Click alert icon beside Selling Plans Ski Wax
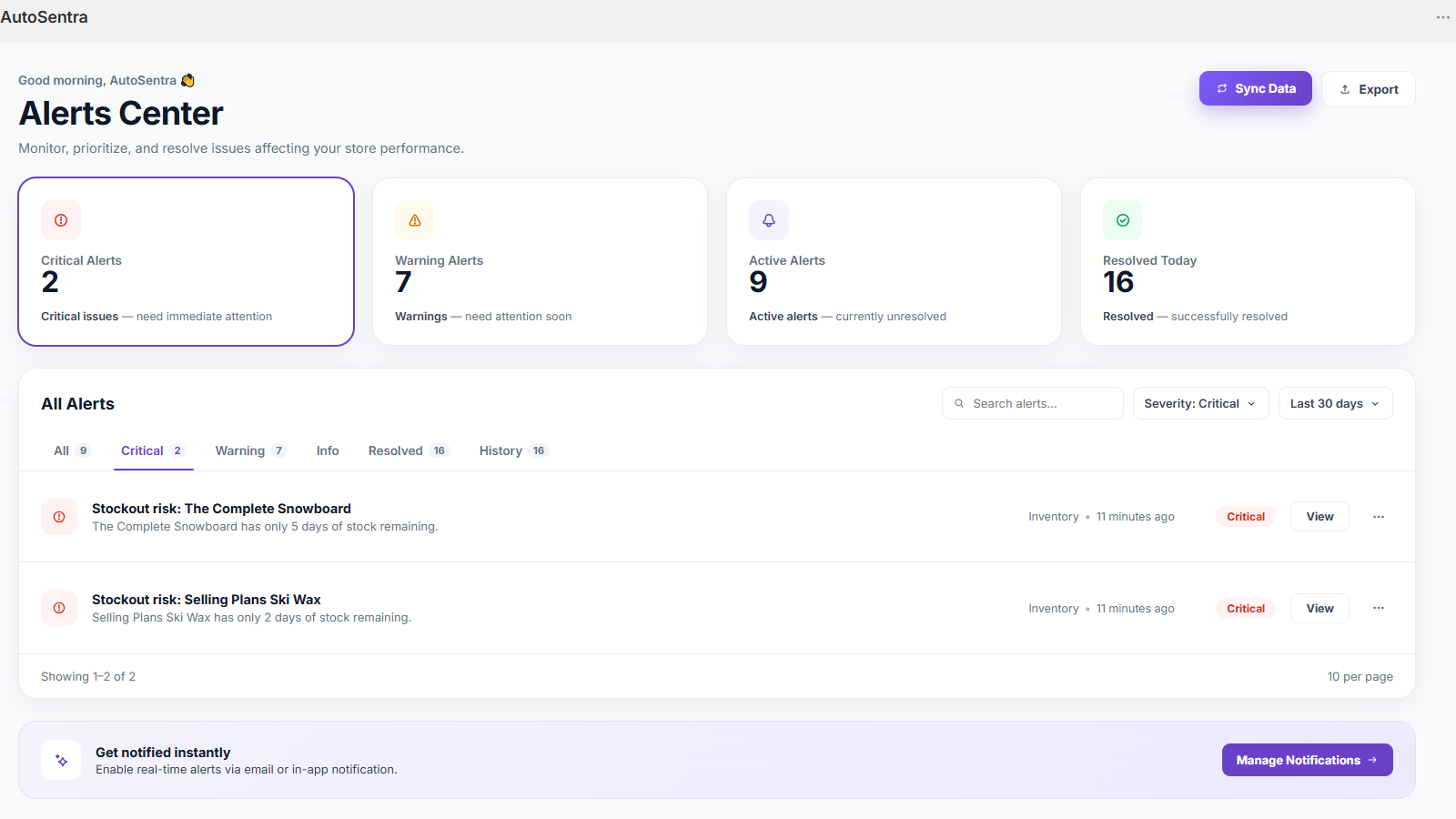Screen dimensions: 1456x819 (x=59, y=608)
